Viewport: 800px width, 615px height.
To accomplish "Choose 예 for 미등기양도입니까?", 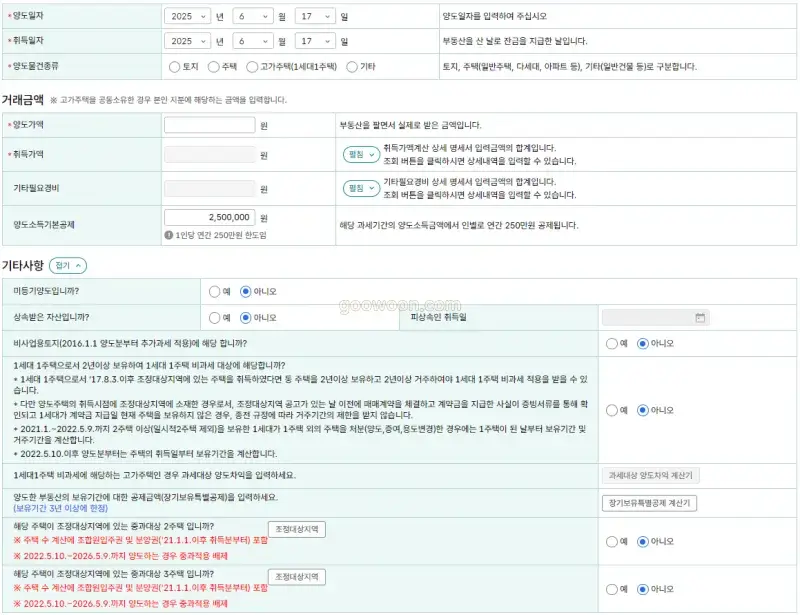I will (214, 291).
